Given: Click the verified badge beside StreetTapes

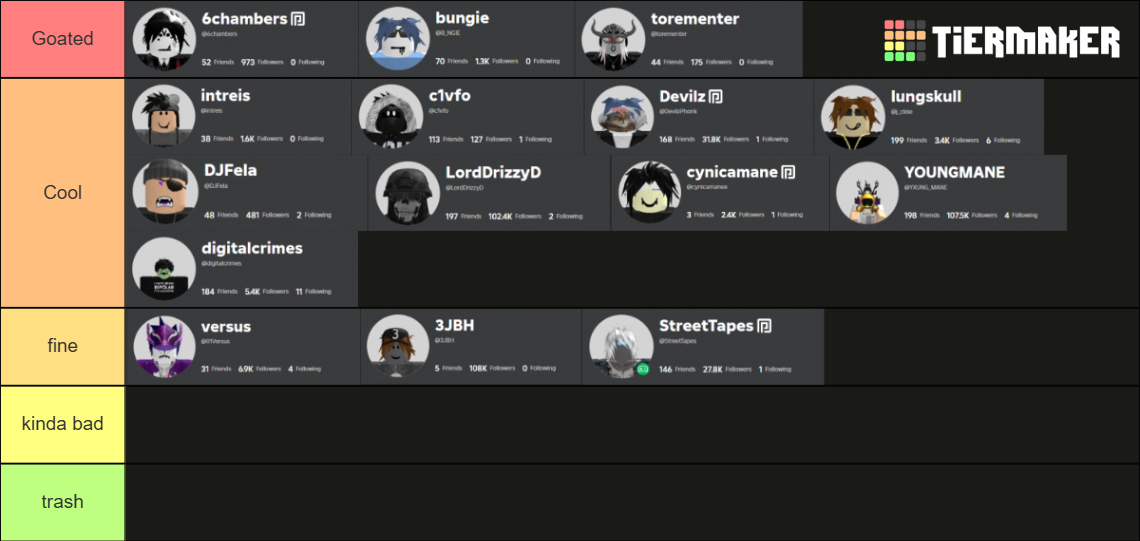Looking at the screenshot, I should click(763, 326).
